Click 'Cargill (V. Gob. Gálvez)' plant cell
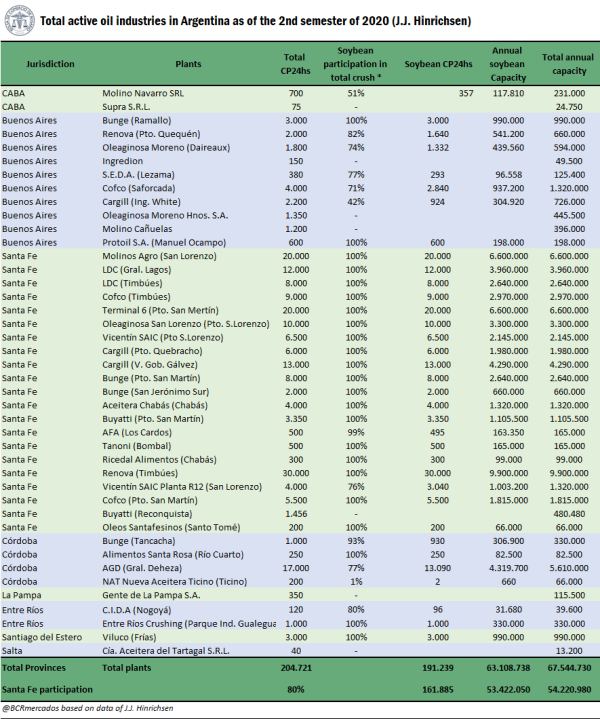This screenshot has height=719, width=600. (x=150, y=365)
